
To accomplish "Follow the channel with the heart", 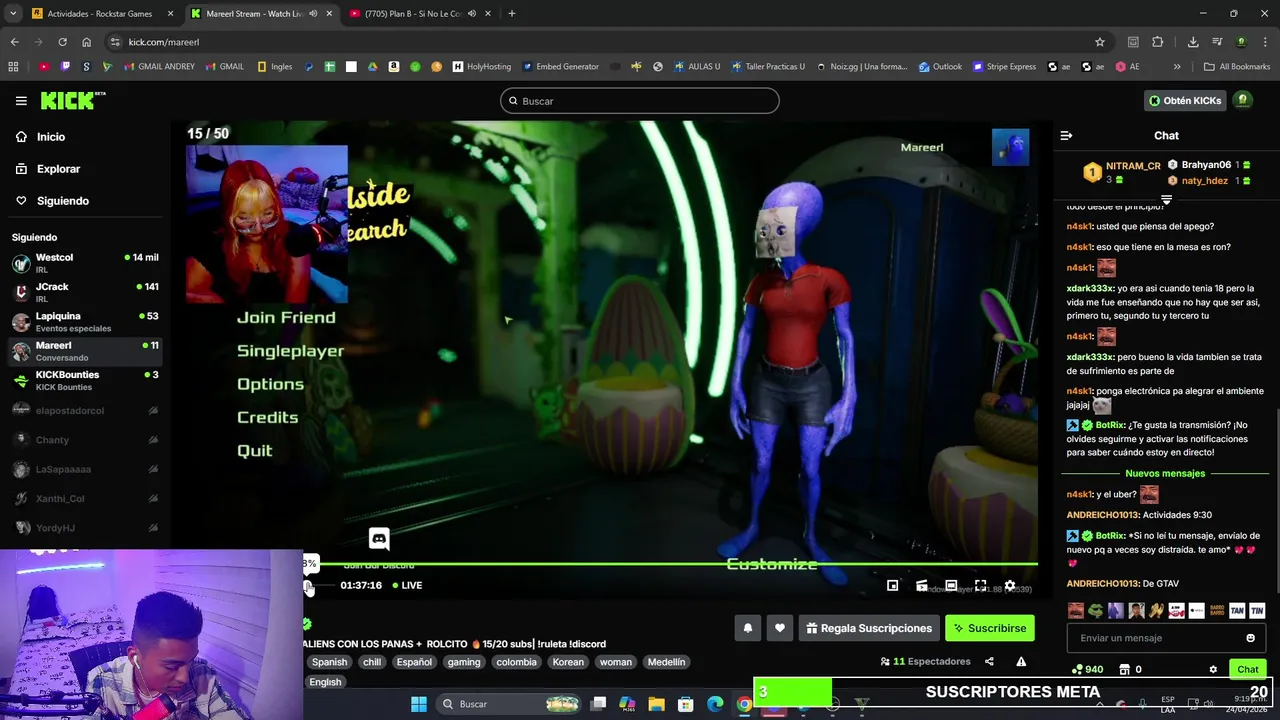I will point(780,628).
